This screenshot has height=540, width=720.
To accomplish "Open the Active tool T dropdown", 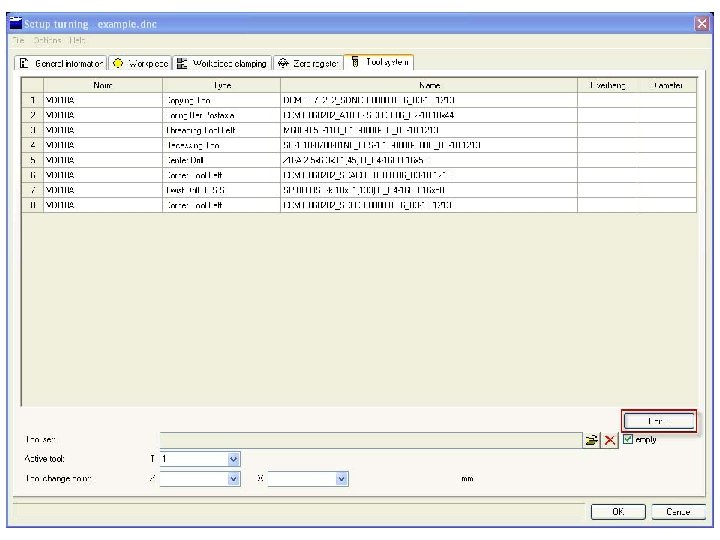I will pyautogui.click(x=233, y=459).
